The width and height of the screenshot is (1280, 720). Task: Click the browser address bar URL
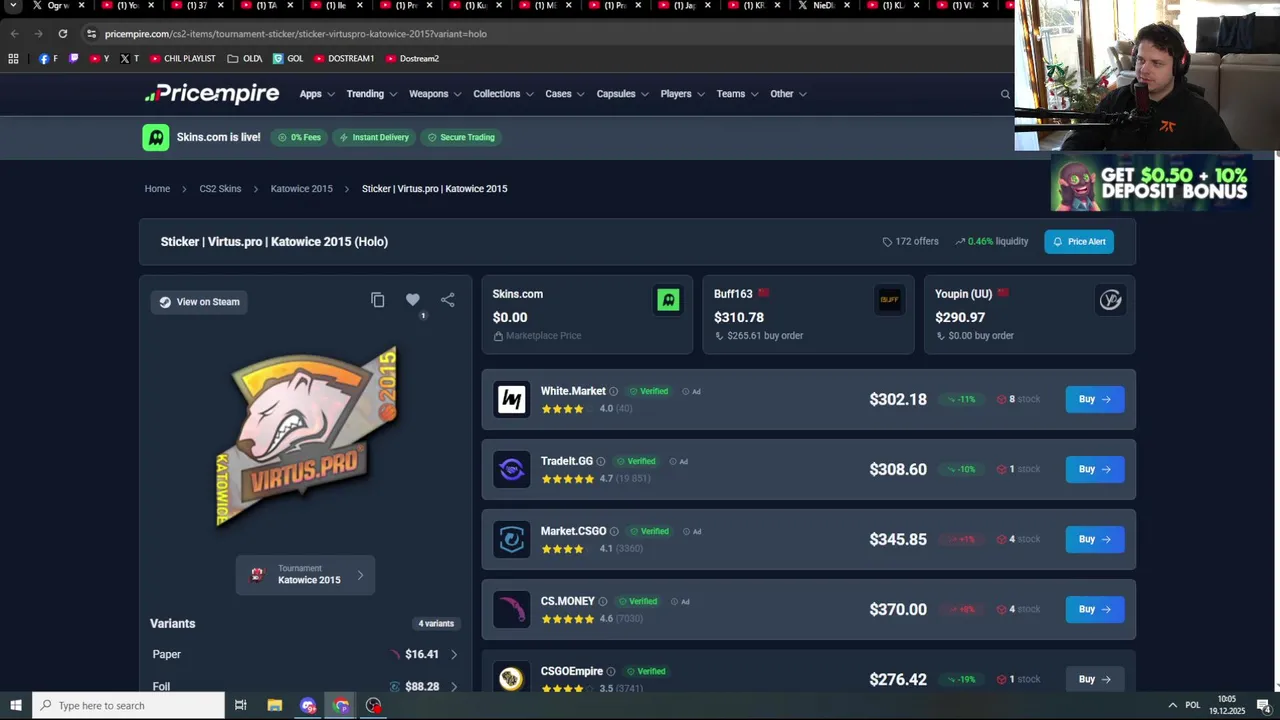click(296, 33)
